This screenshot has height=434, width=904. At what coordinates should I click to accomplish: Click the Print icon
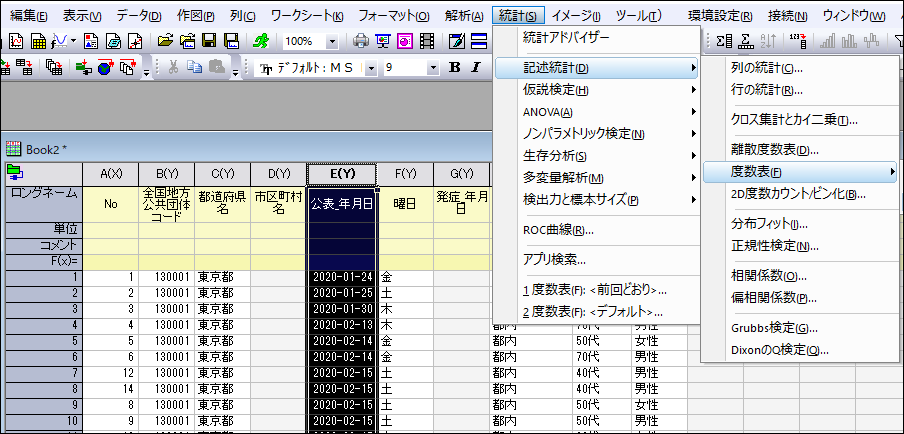click(x=361, y=41)
